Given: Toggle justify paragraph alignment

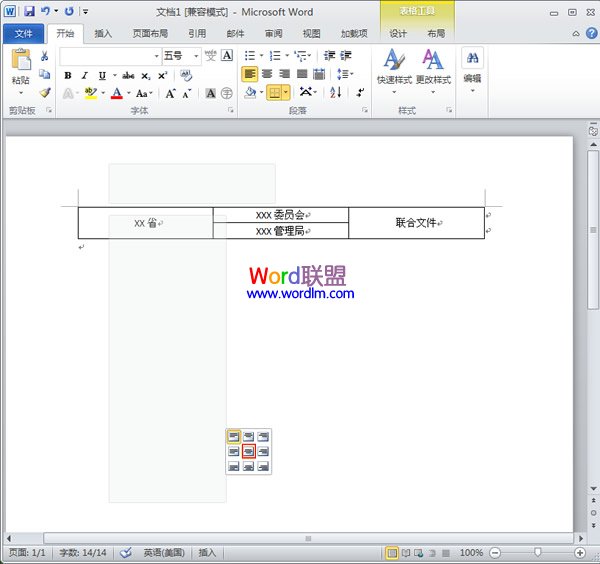Looking at the screenshot, I should [x=302, y=74].
